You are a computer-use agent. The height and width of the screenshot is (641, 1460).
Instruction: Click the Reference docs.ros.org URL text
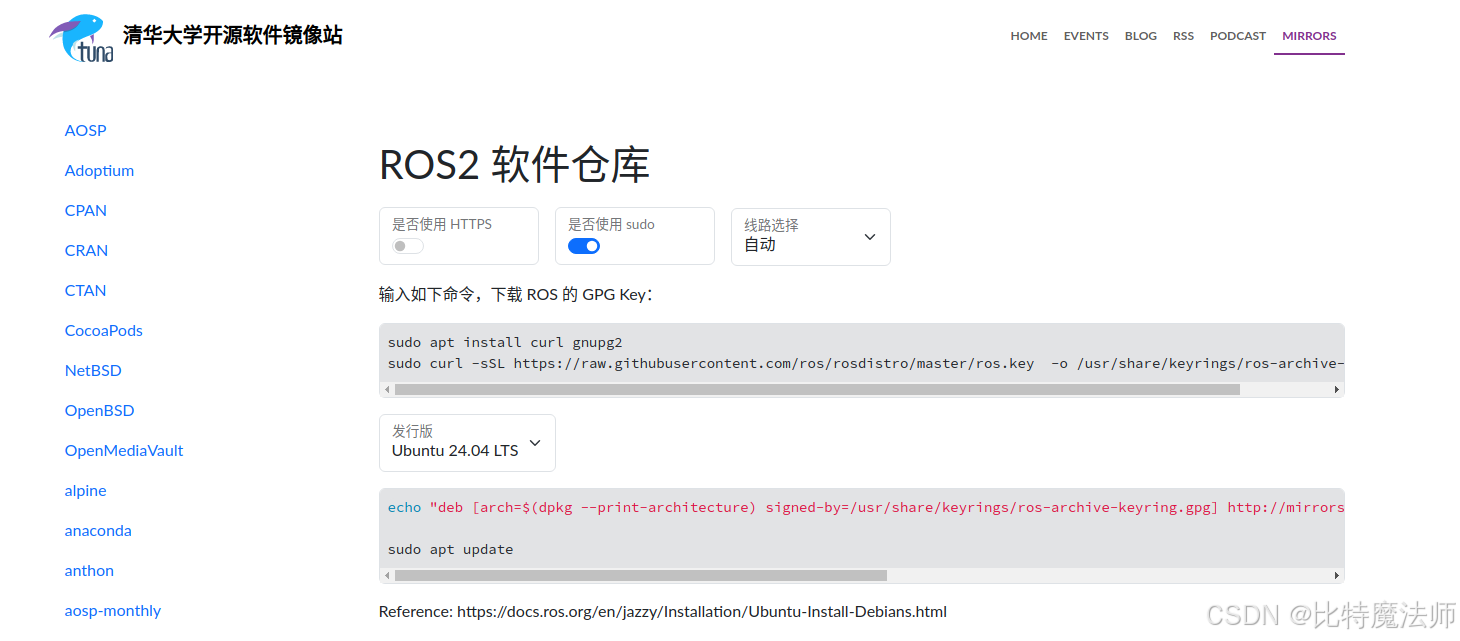pos(702,611)
